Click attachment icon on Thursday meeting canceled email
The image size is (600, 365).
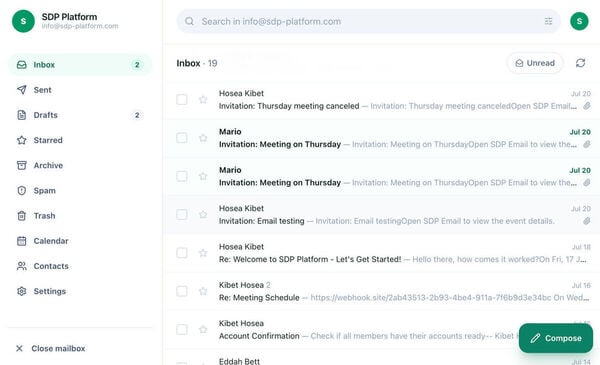click(x=587, y=106)
